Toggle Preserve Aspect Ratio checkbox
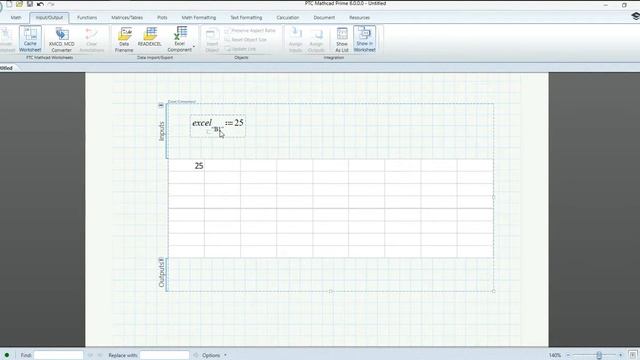This screenshot has height=360, width=640. [227, 31]
